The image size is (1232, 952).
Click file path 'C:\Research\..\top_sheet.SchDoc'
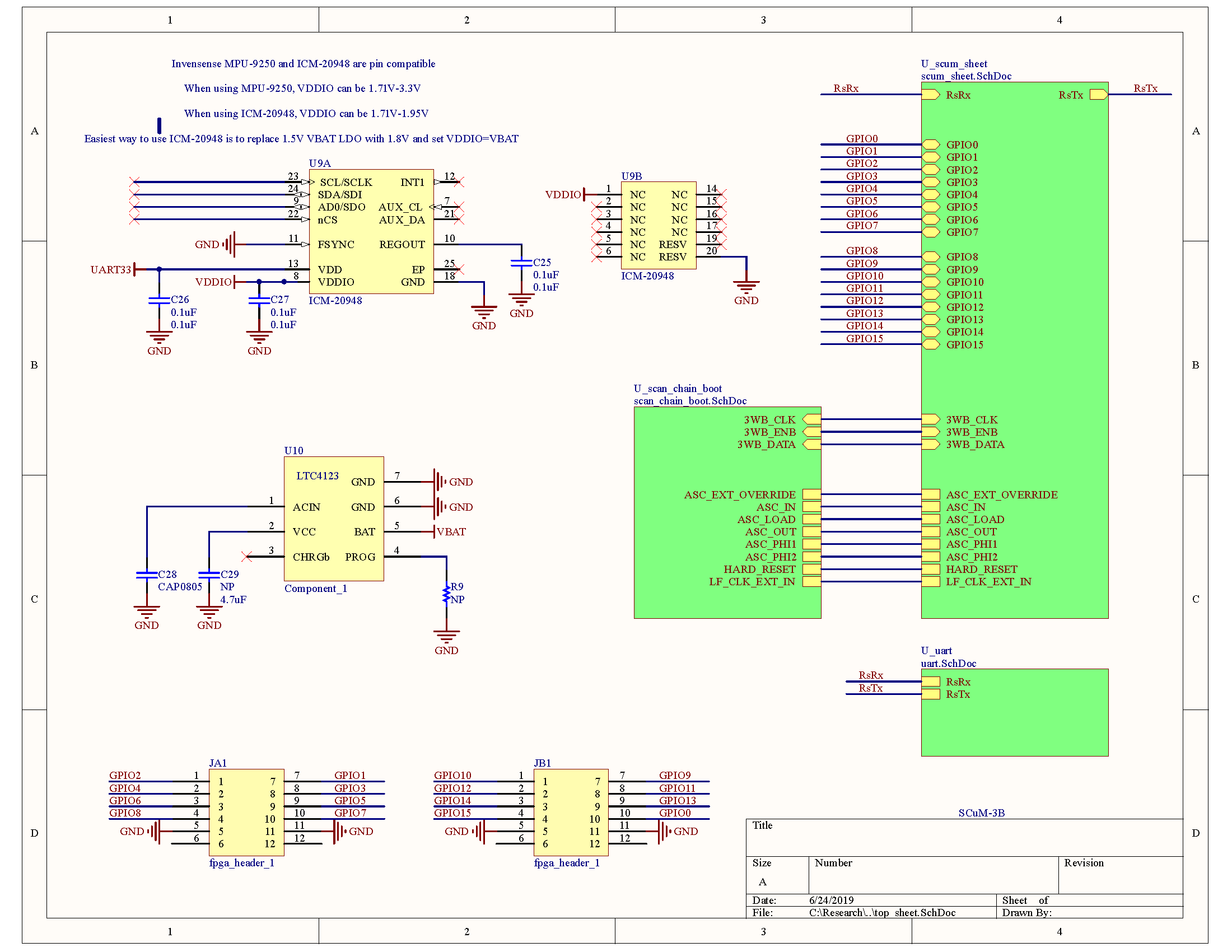882,913
